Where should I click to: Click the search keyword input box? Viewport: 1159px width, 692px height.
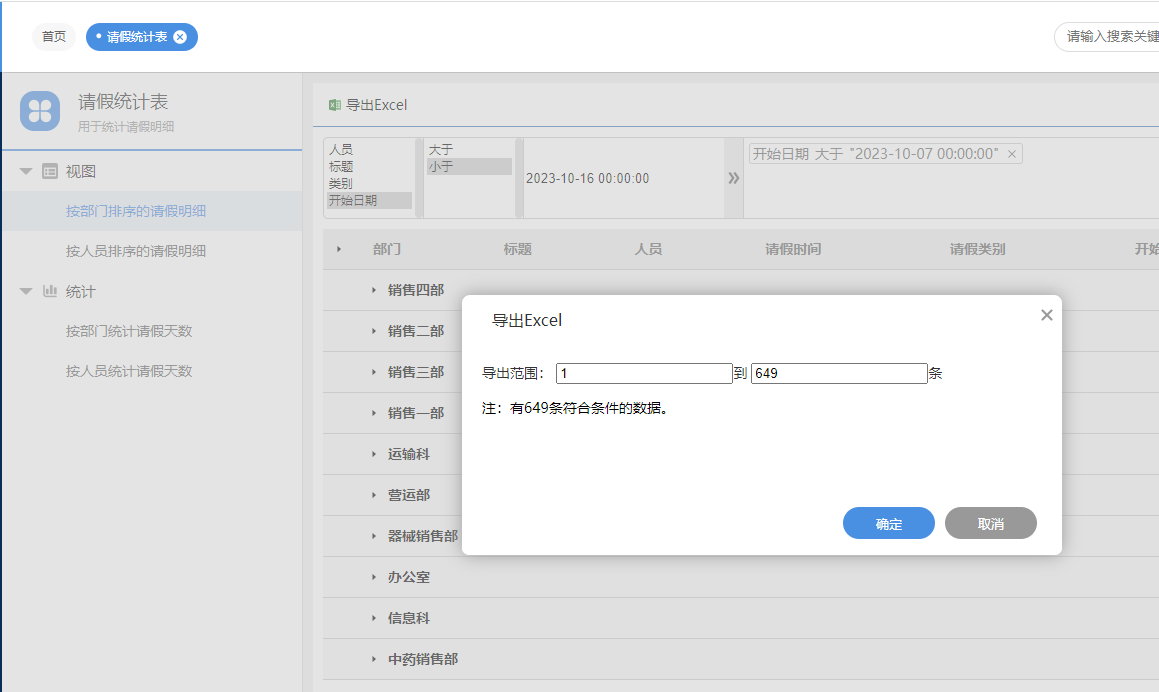[x=1110, y=37]
